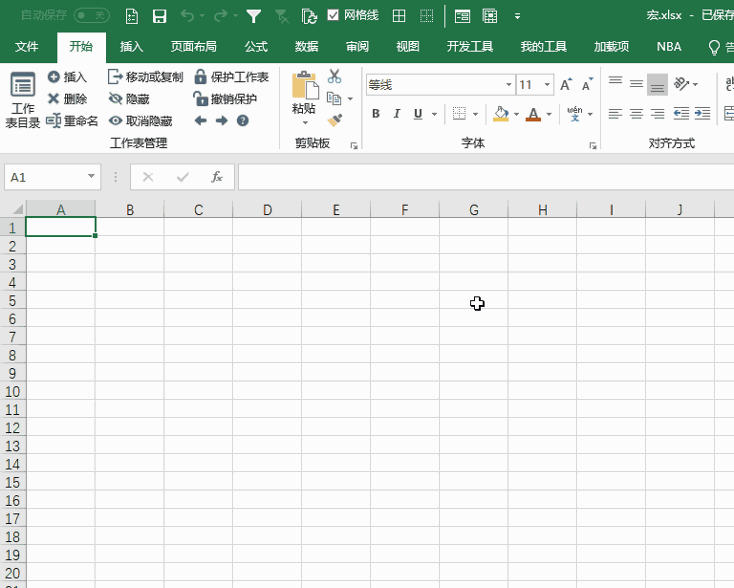Switch to the Insert (插入) tab
734x588 pixels.
pyautogui.click(x=131, y=47)
